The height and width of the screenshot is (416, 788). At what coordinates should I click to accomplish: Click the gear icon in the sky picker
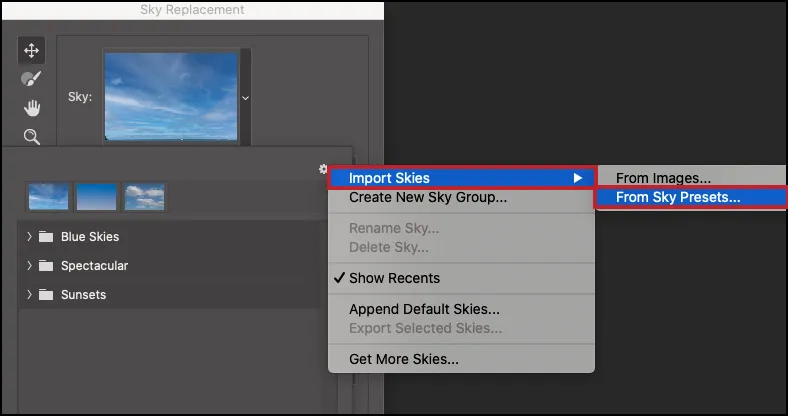click(x=322, y=170)
